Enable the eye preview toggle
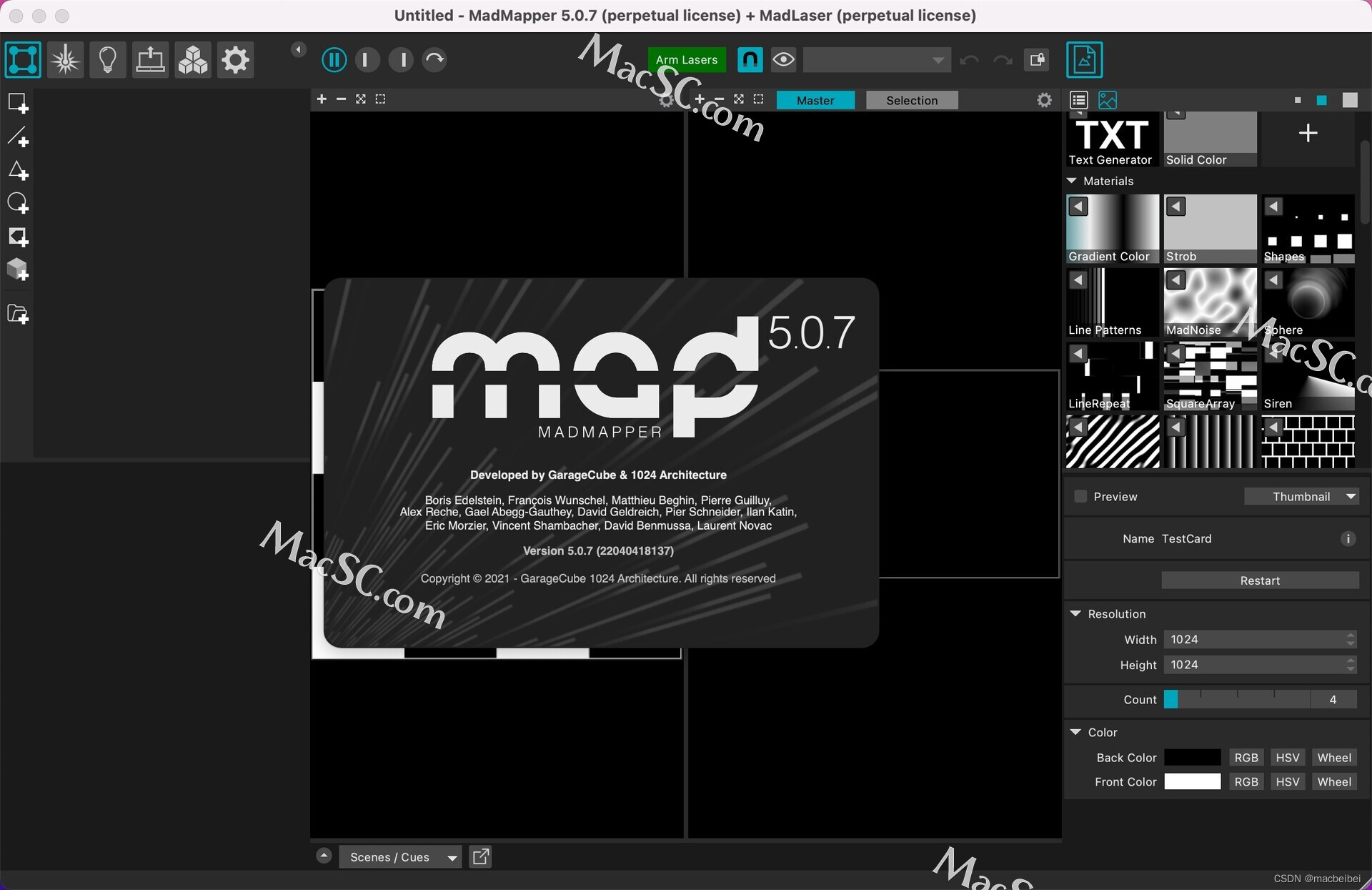Image resolution: width=1372 pixels, height=890 pixels. click(x=784, y=59)
